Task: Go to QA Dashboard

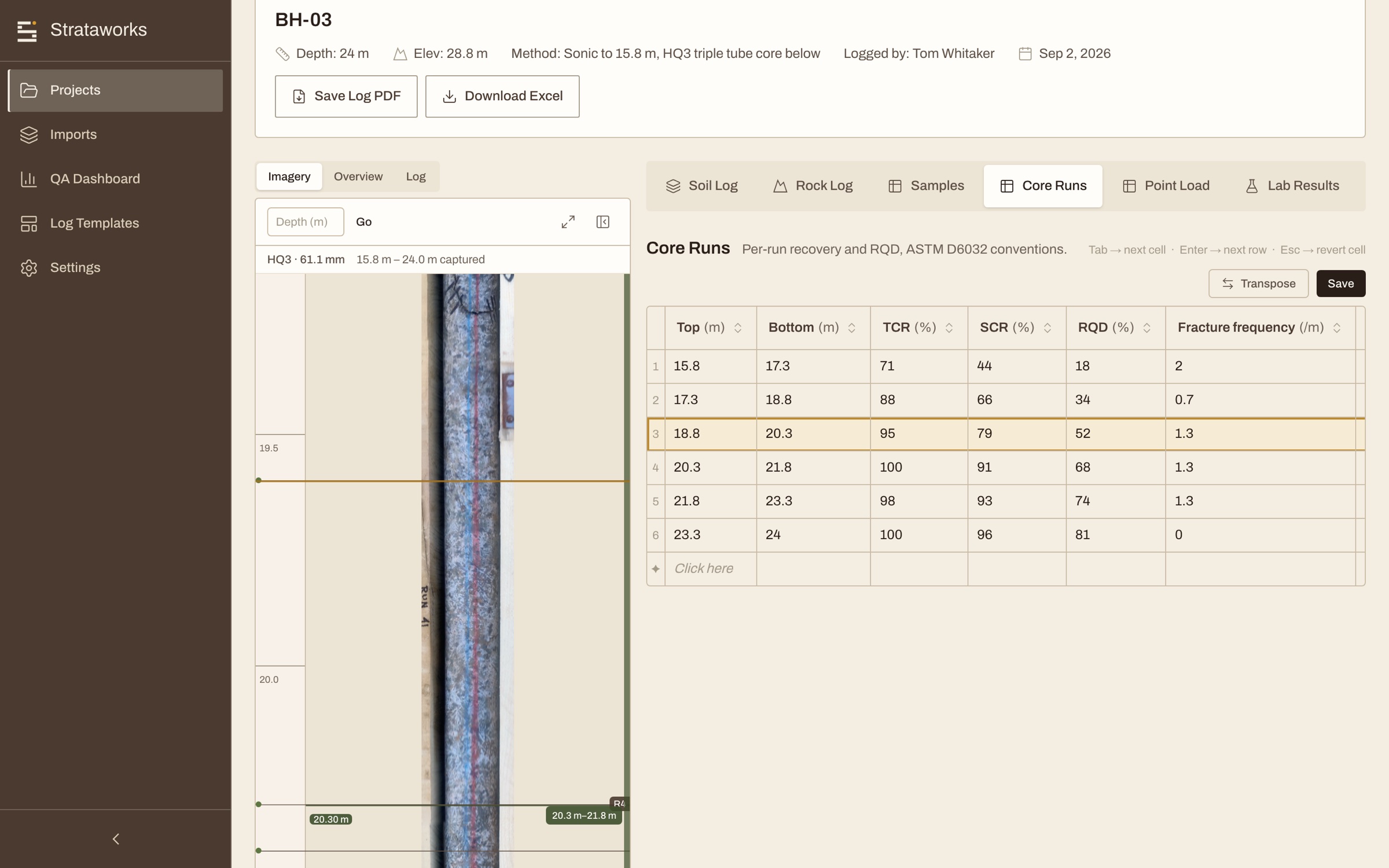Action: (x=116, y=179)
